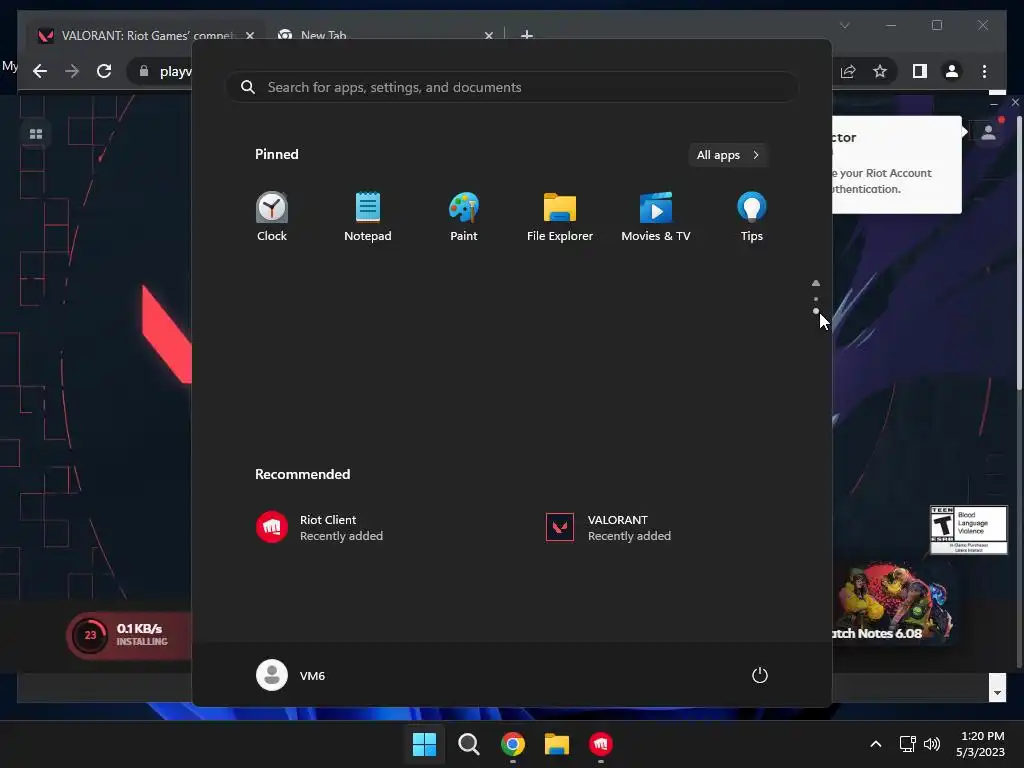
Task: Open File Explorer from Pinned section
Action: click(560, 217)
